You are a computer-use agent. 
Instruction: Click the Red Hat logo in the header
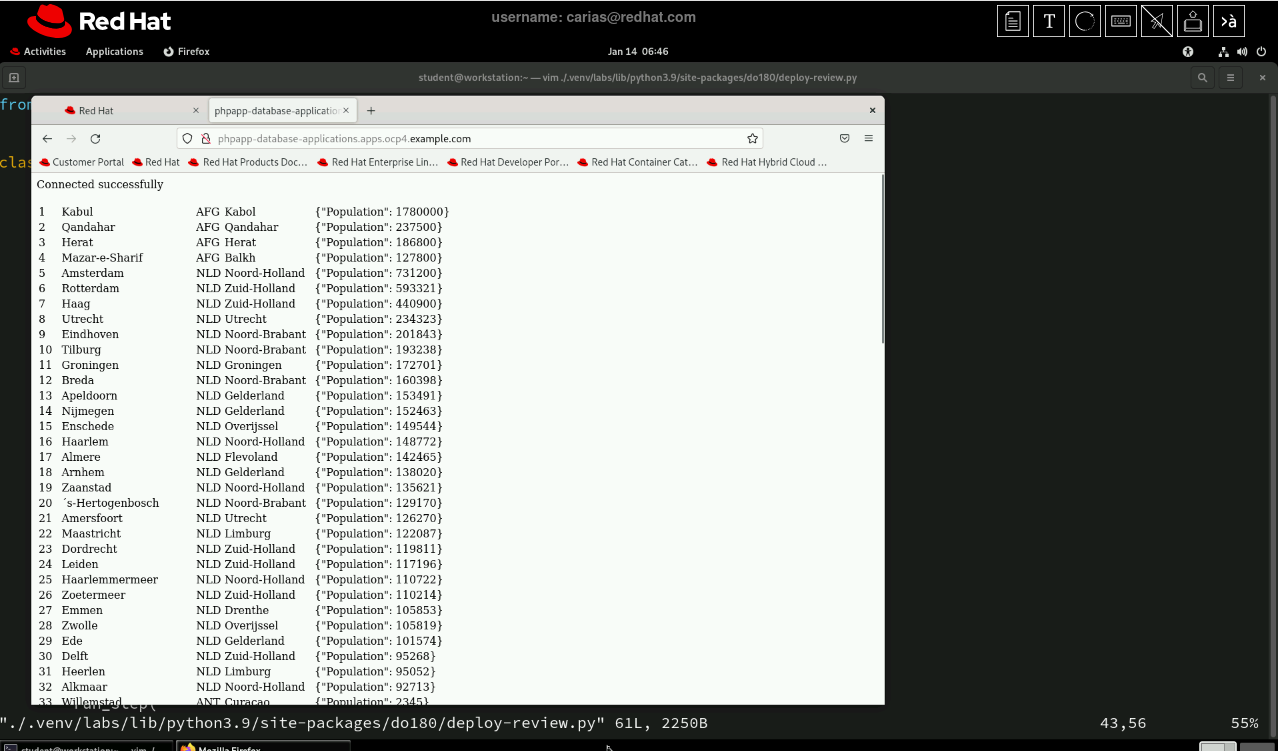click(99, 21)
